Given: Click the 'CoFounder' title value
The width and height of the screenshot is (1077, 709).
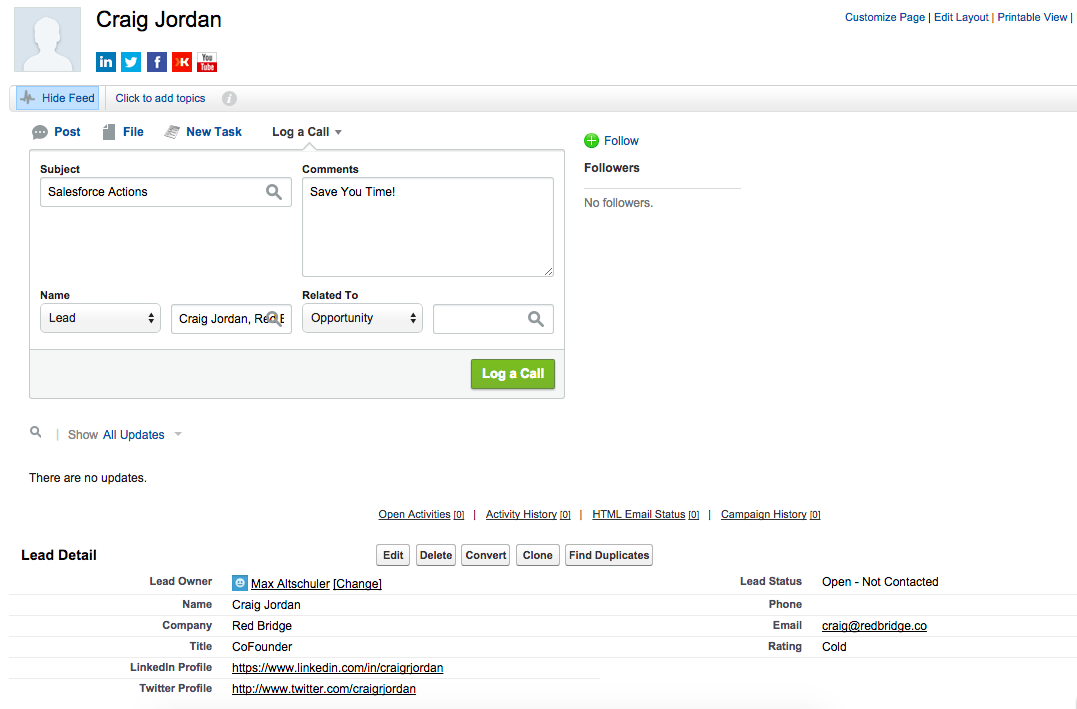Looking at the screenshot, I should [x=262, y=647].
